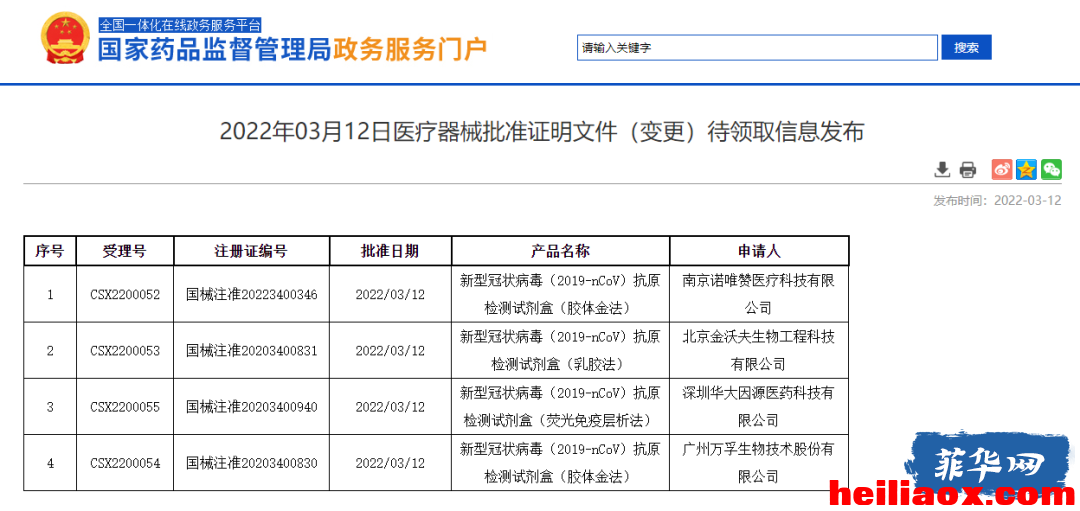Select cell CSX2200054
The width and height of the screenshot is (1080, 511).
(x=125, y=463)
